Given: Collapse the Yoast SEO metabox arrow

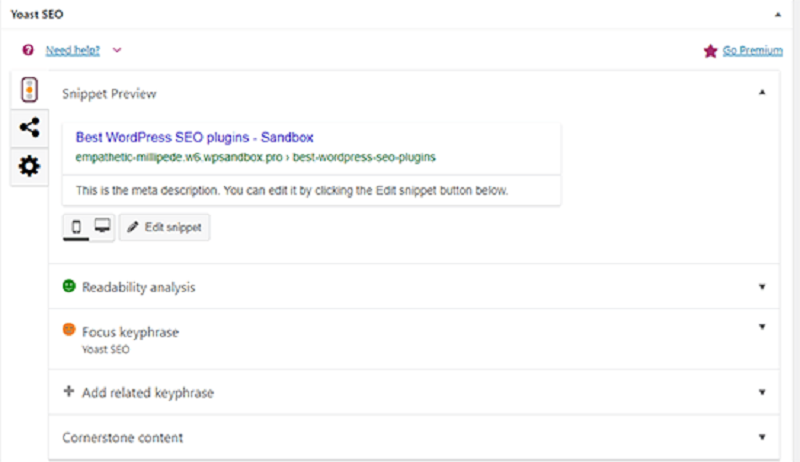Looking at the screenshot, I should click(x=776, y=15).
